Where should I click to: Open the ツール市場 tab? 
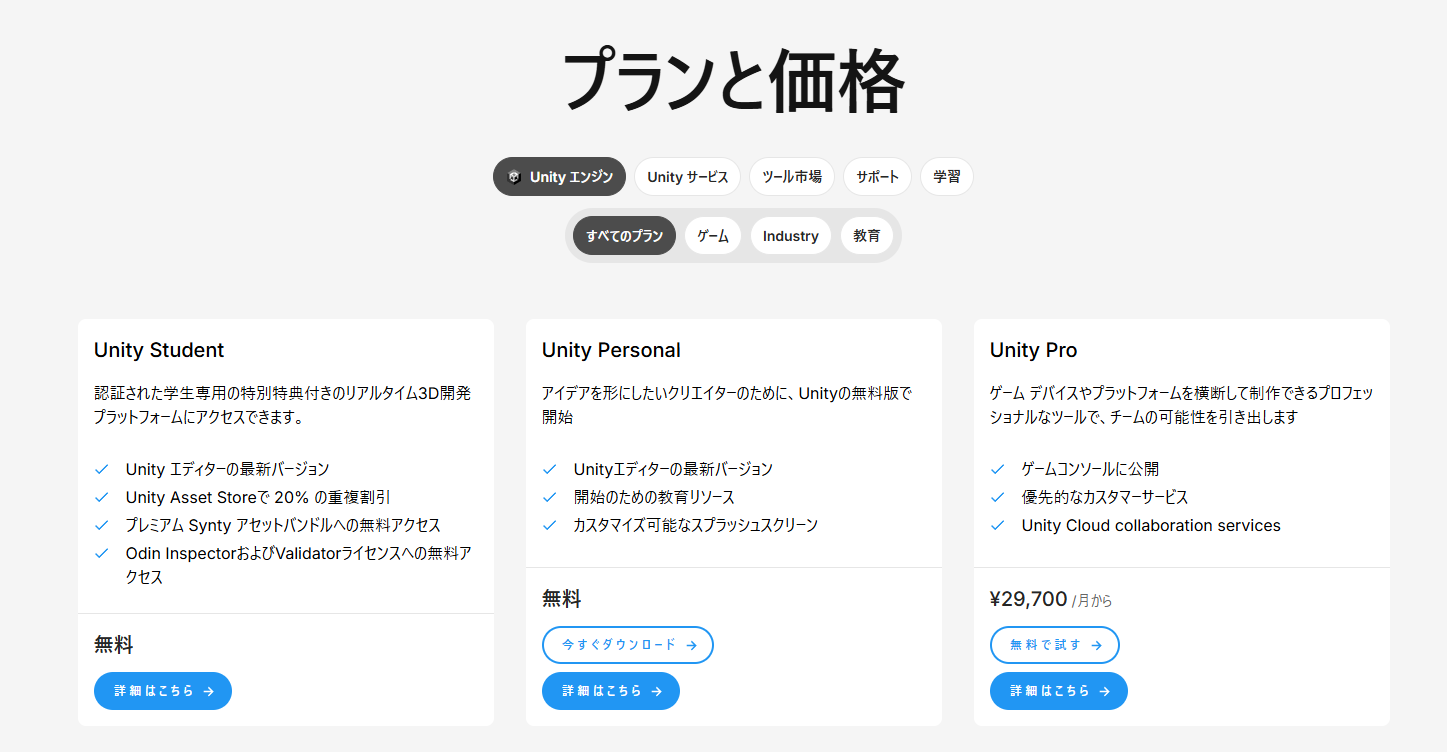(x=791, y=176)
